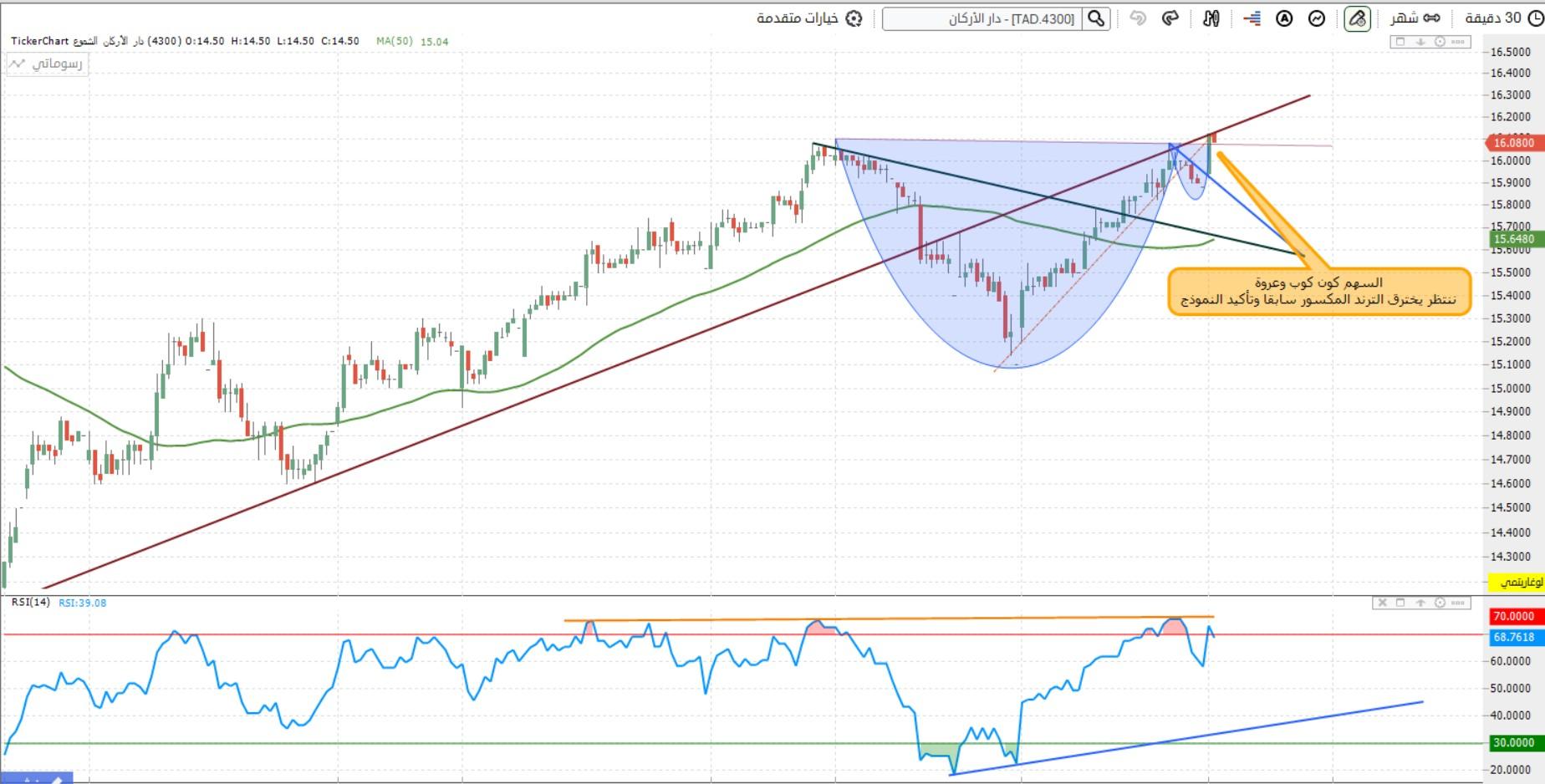Open the main chart panel settings gear
The image size is (1545, 784).
(x=1440, y=42)
